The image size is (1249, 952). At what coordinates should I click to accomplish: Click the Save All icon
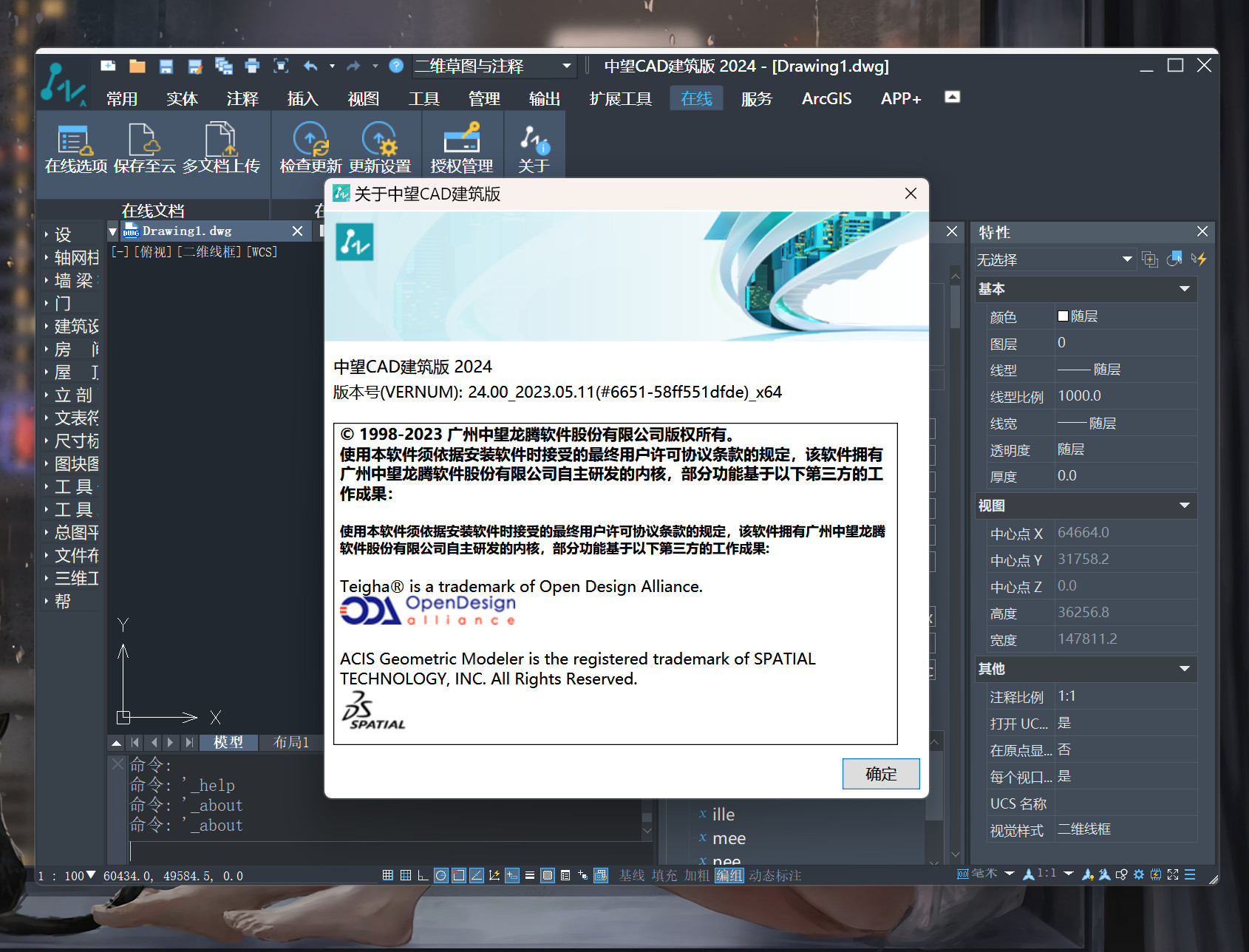[x=223, y=66]
